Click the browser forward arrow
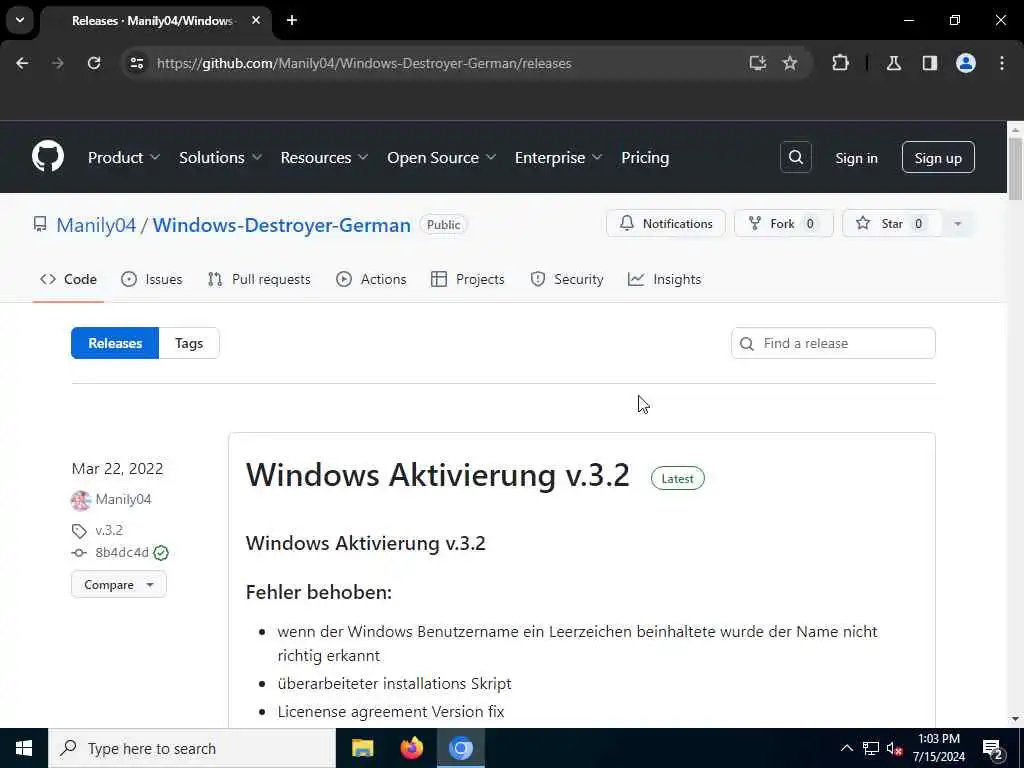 point(58,63)
